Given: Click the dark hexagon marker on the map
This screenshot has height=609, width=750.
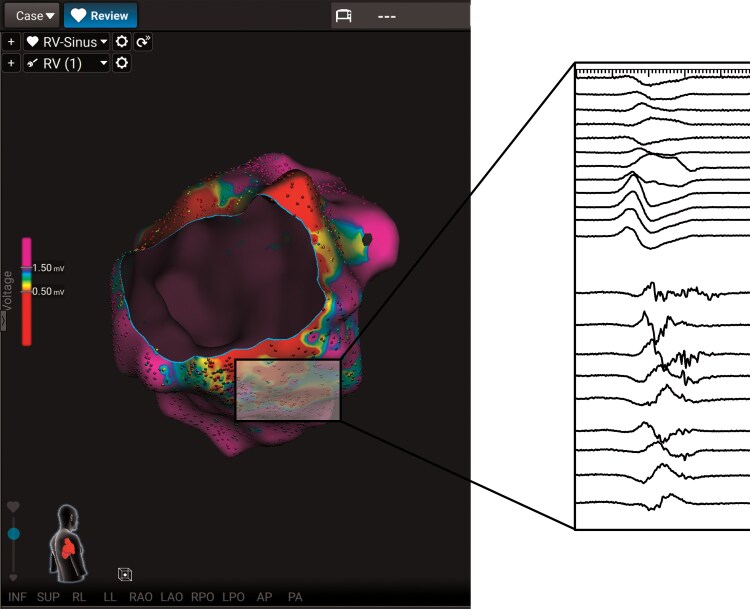Looking at the screenshot, I should [367, 240].
